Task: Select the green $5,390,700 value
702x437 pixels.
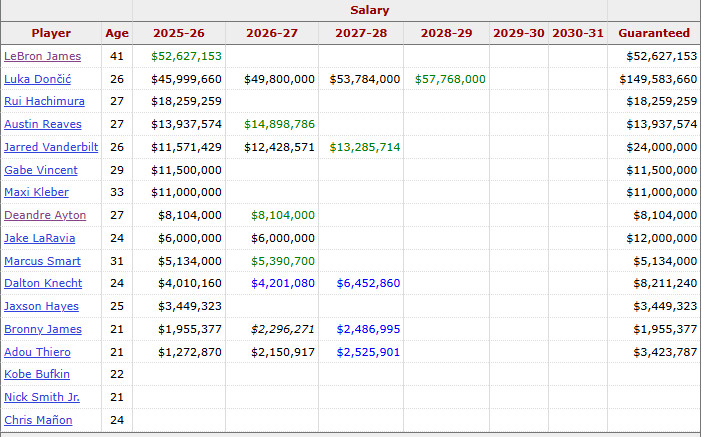Action: (x=283, y=261)
